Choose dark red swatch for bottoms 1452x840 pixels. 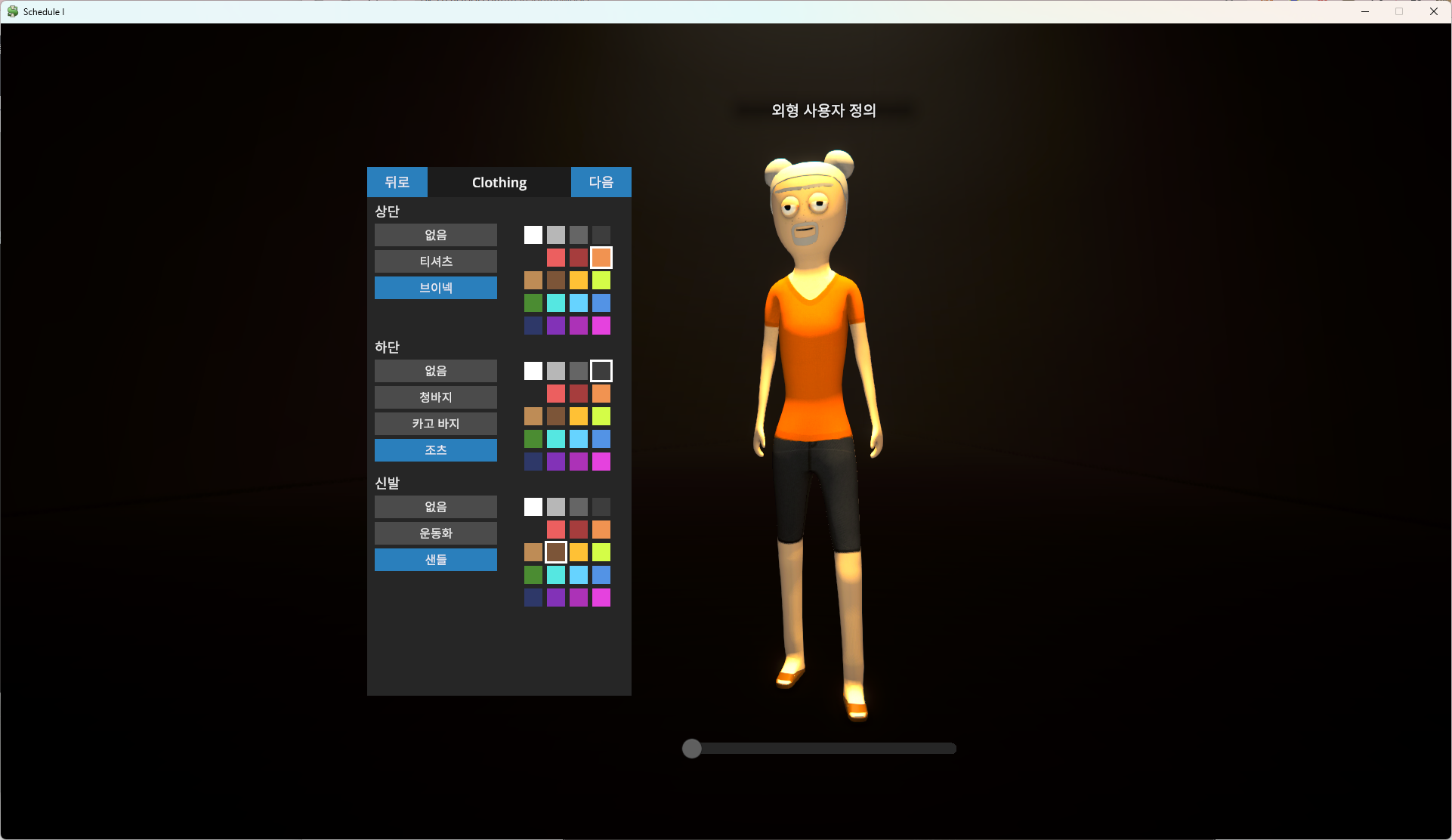579,394
